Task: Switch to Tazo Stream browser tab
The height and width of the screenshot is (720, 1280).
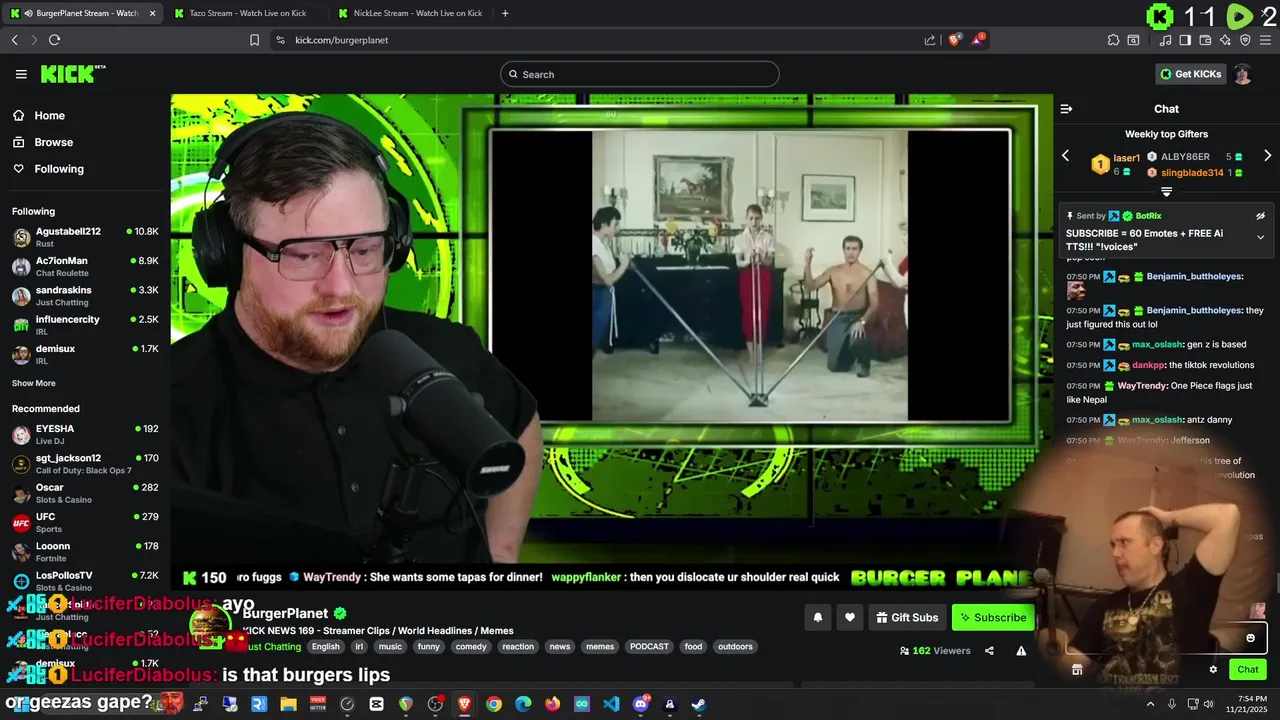Action: [247, 13]
